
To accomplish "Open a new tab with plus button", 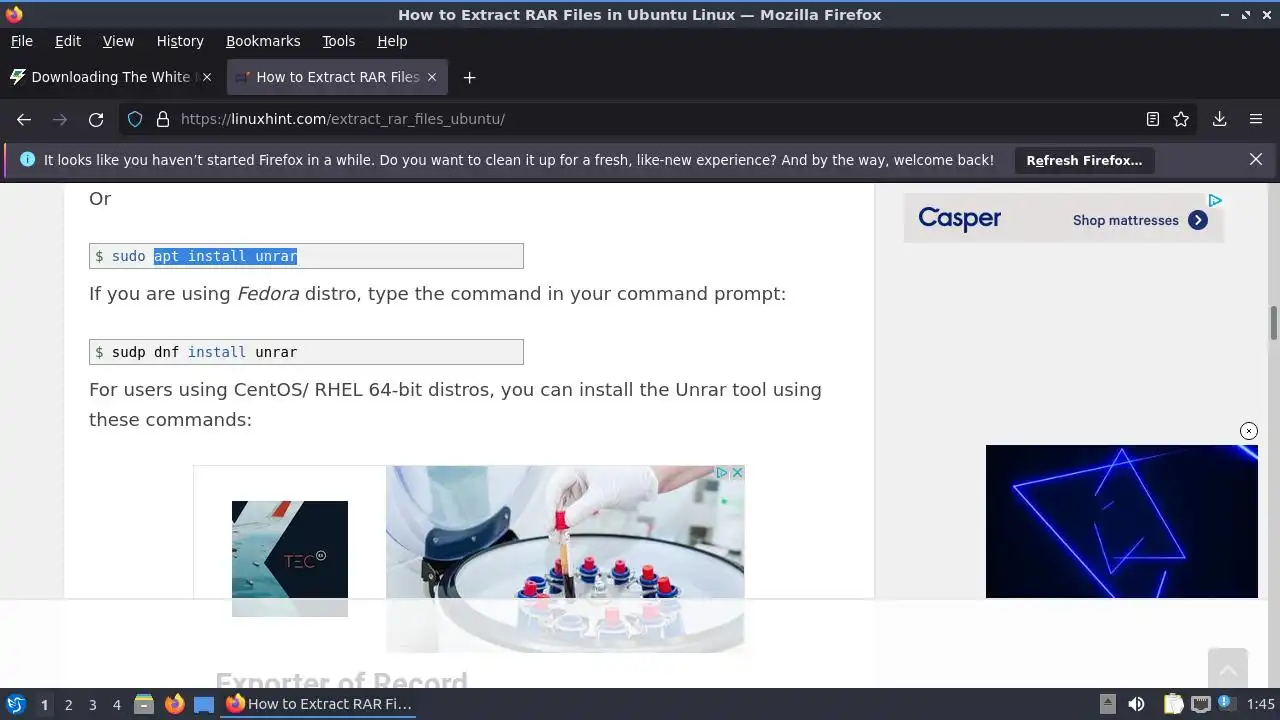I will pyautogui.click(x=469, y=77).
